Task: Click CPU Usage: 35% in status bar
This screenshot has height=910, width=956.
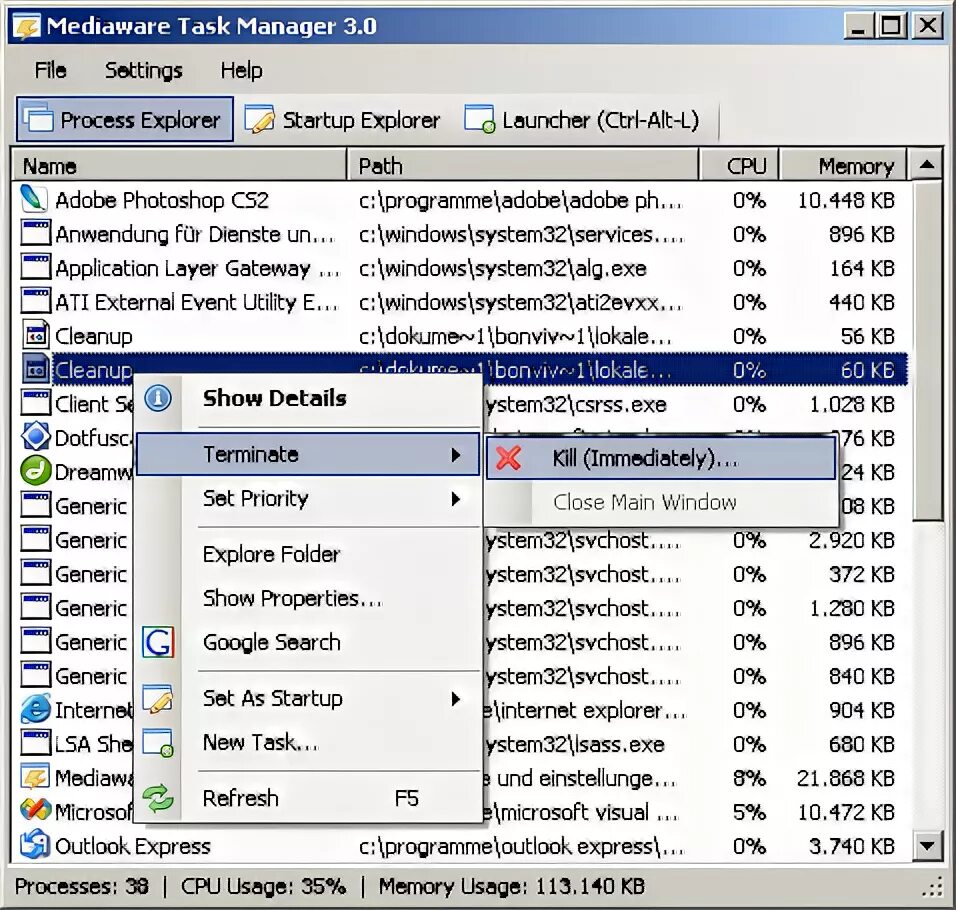Action: point(263,886)
